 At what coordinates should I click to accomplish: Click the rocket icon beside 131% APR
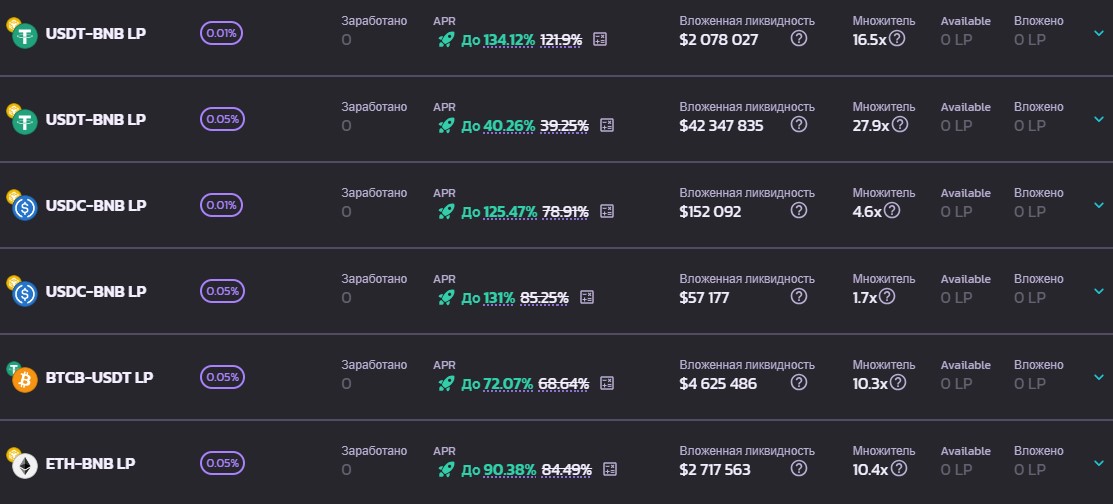tap(446, 297)
